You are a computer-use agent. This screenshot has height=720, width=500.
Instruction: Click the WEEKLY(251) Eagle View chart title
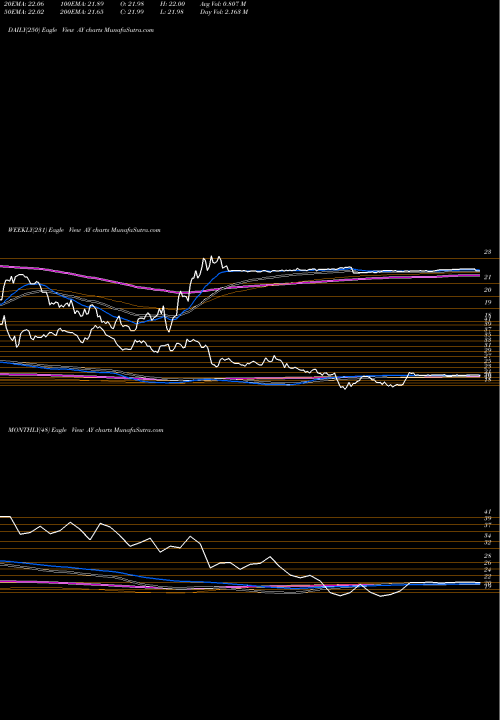(x=84, y=230)
